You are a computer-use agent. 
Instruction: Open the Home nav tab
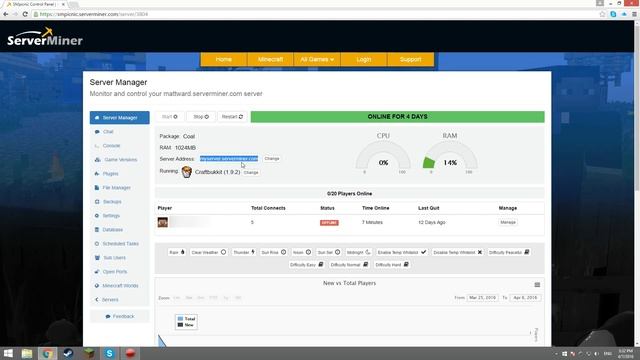(223, 59)
